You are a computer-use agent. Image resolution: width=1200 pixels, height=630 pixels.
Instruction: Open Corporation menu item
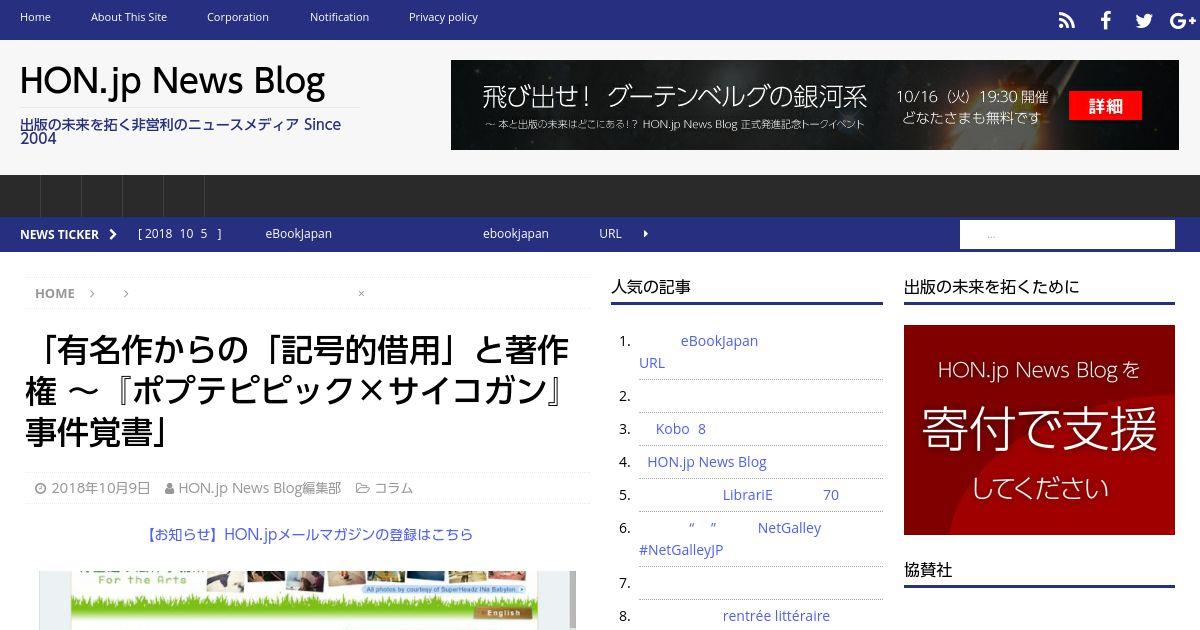[238, 17]
